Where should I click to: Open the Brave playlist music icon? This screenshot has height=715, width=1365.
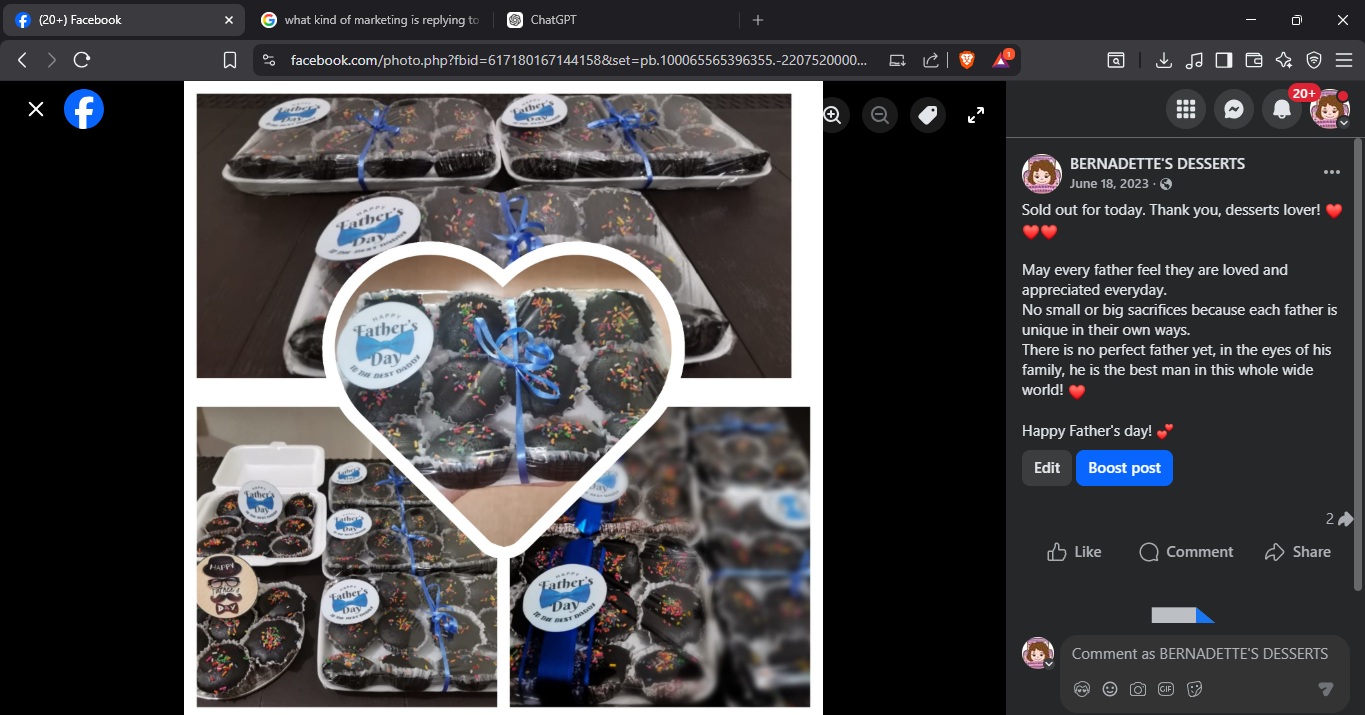1194,60
